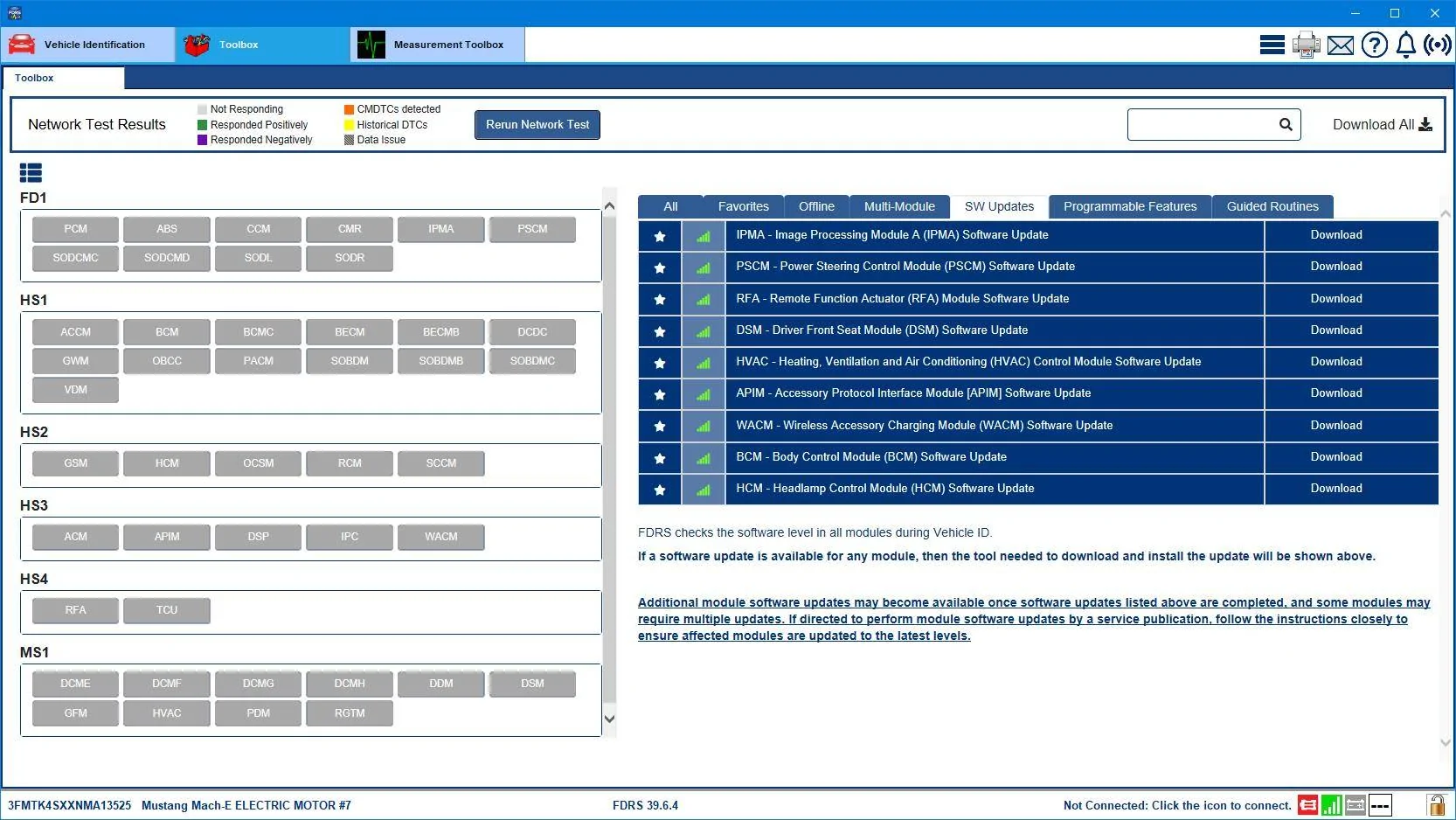Download the PSCM software update
This screenshot has width=1456, height=820.
point(1351,268)
